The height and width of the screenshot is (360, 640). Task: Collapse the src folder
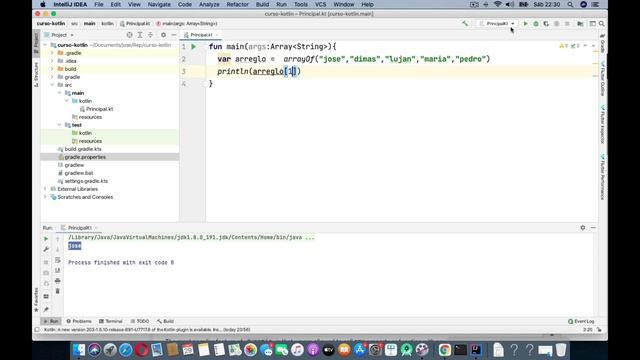[x=52, y=85]
